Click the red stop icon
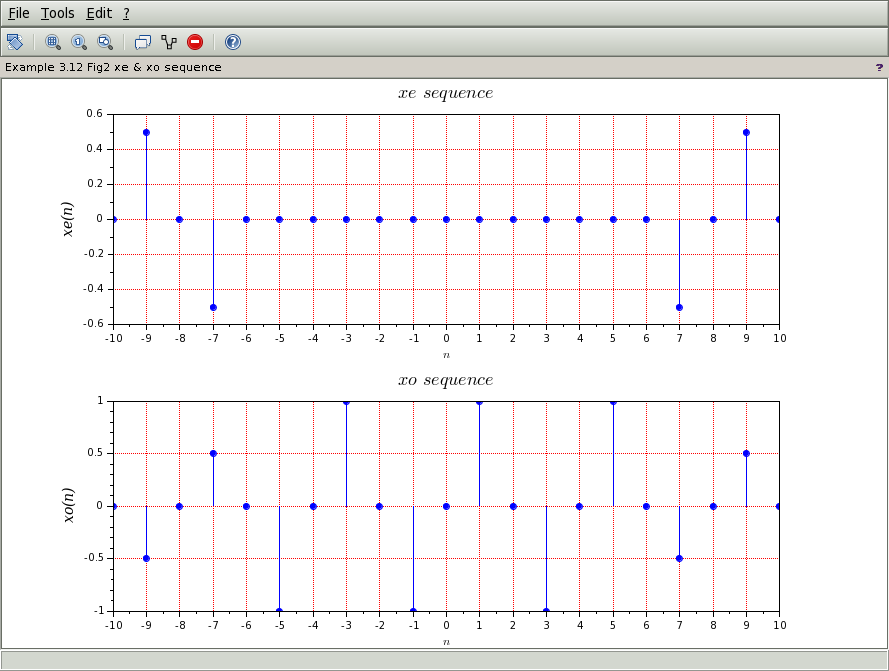889x671 pixels. 194,42
